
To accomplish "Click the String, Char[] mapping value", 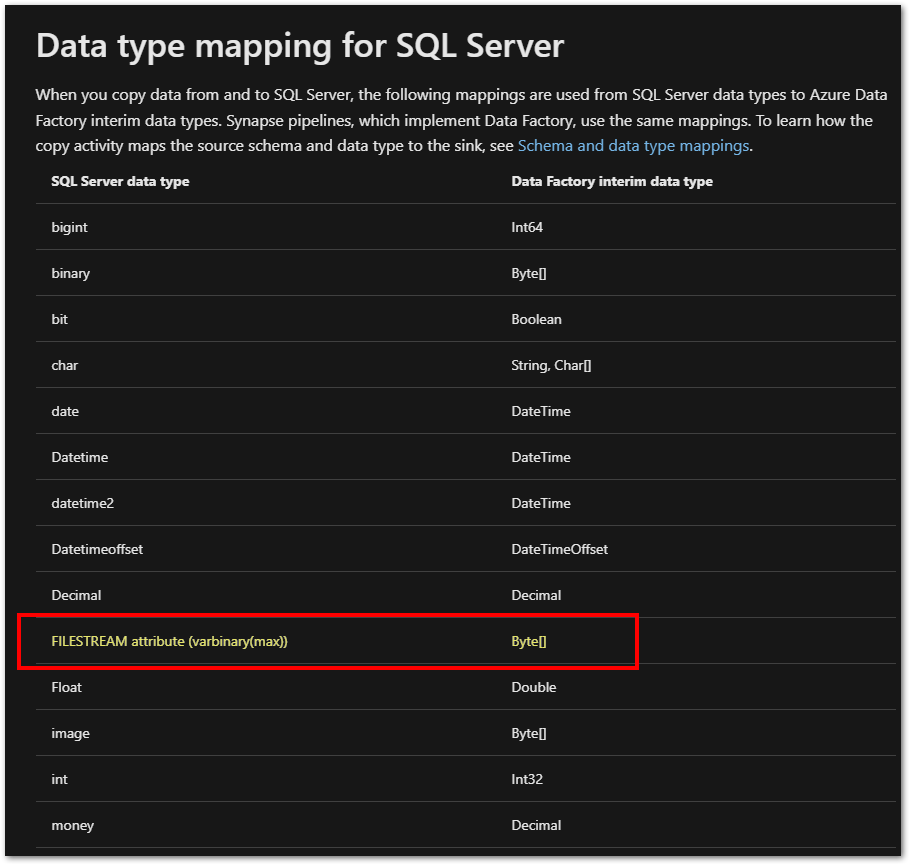I will 551,365.
